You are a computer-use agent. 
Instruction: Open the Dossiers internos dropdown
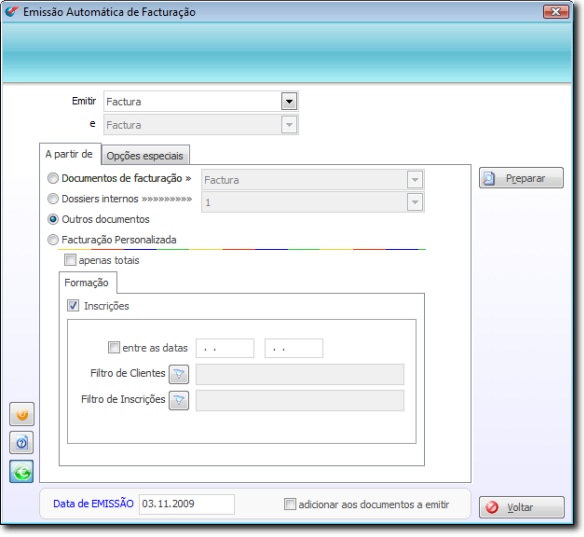415,202
